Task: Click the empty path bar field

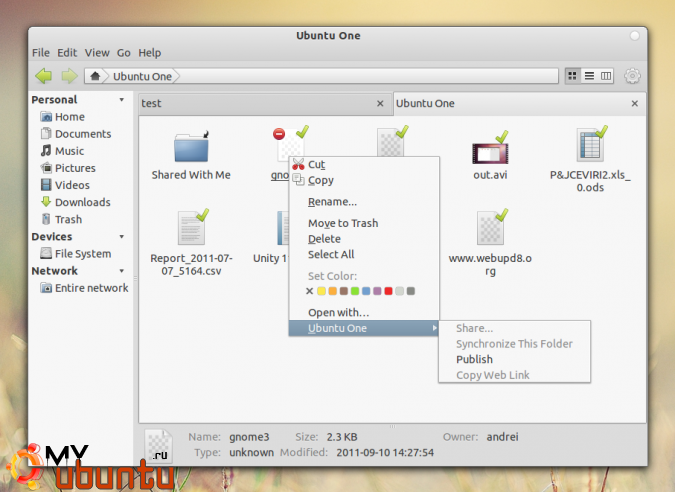Action: click(368, 76)
